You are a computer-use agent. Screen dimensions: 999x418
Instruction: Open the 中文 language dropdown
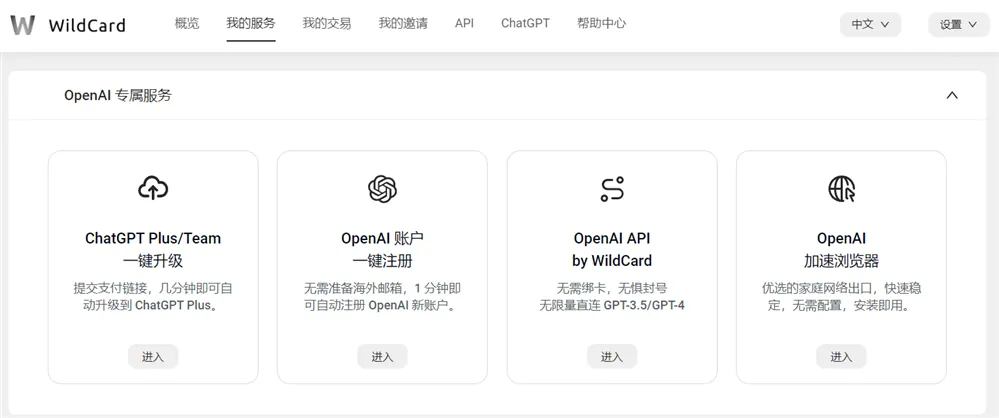point(870,25)
